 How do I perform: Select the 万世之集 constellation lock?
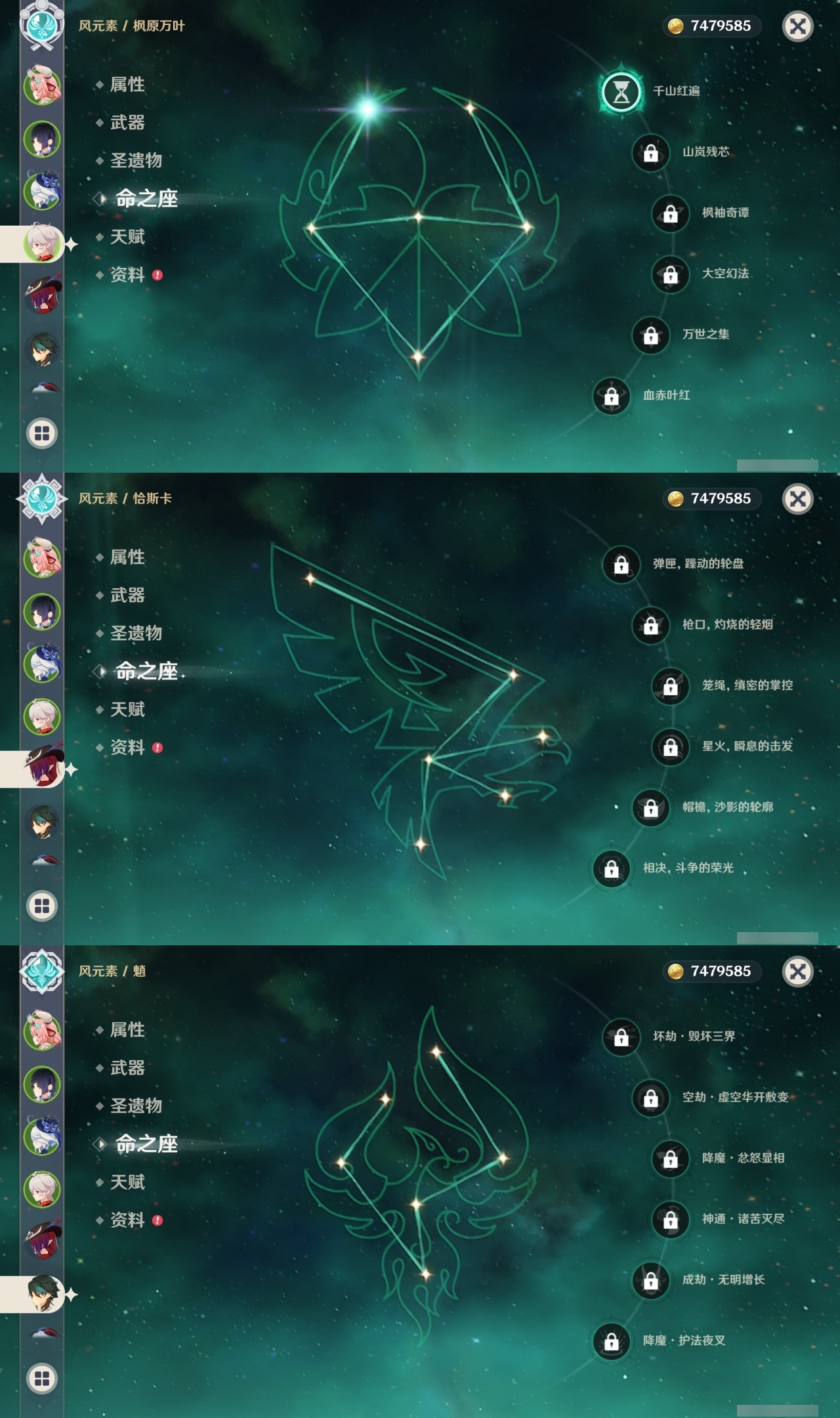tap(650, 335)
